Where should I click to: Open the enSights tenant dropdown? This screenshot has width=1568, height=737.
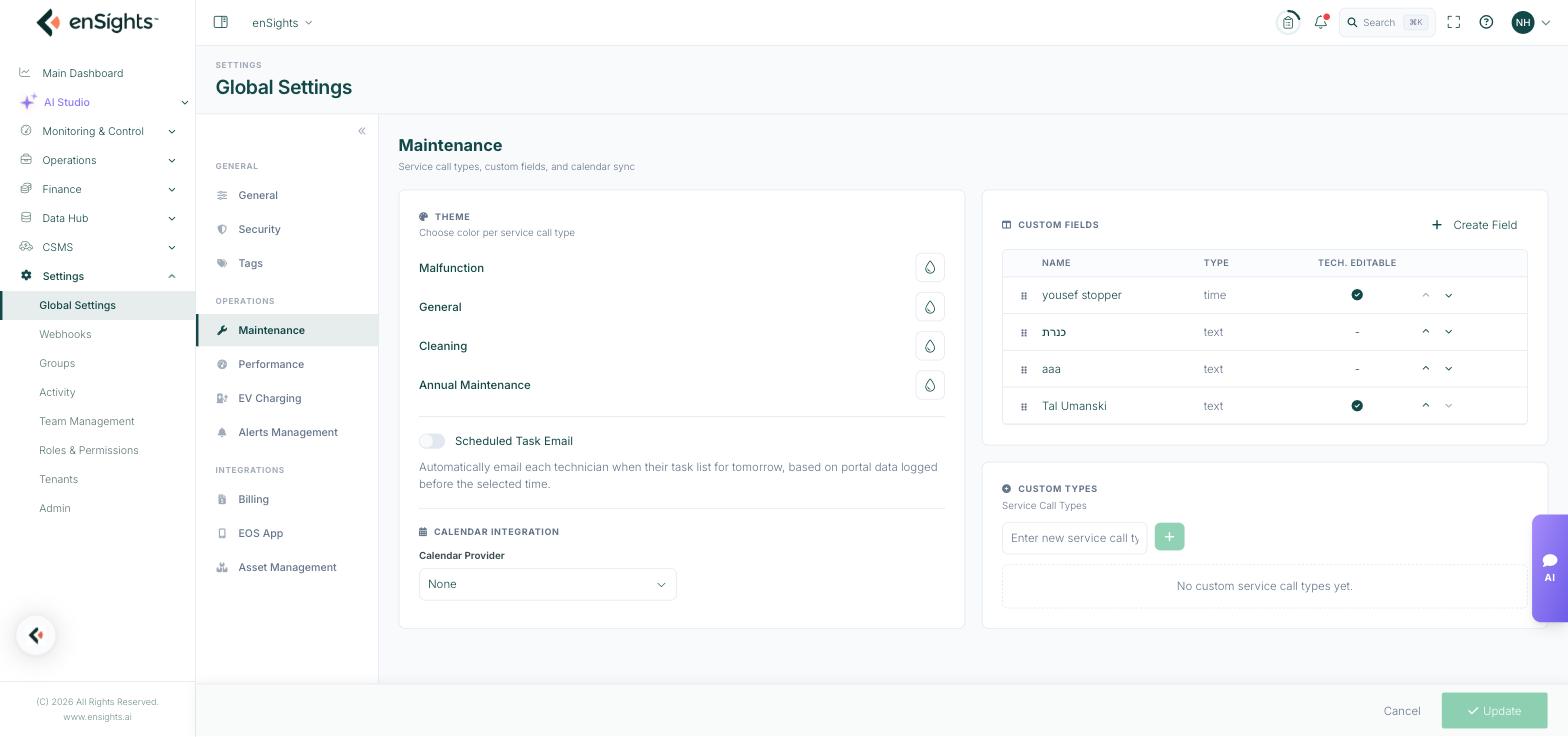pyautogui.click(x=282, y=22)
